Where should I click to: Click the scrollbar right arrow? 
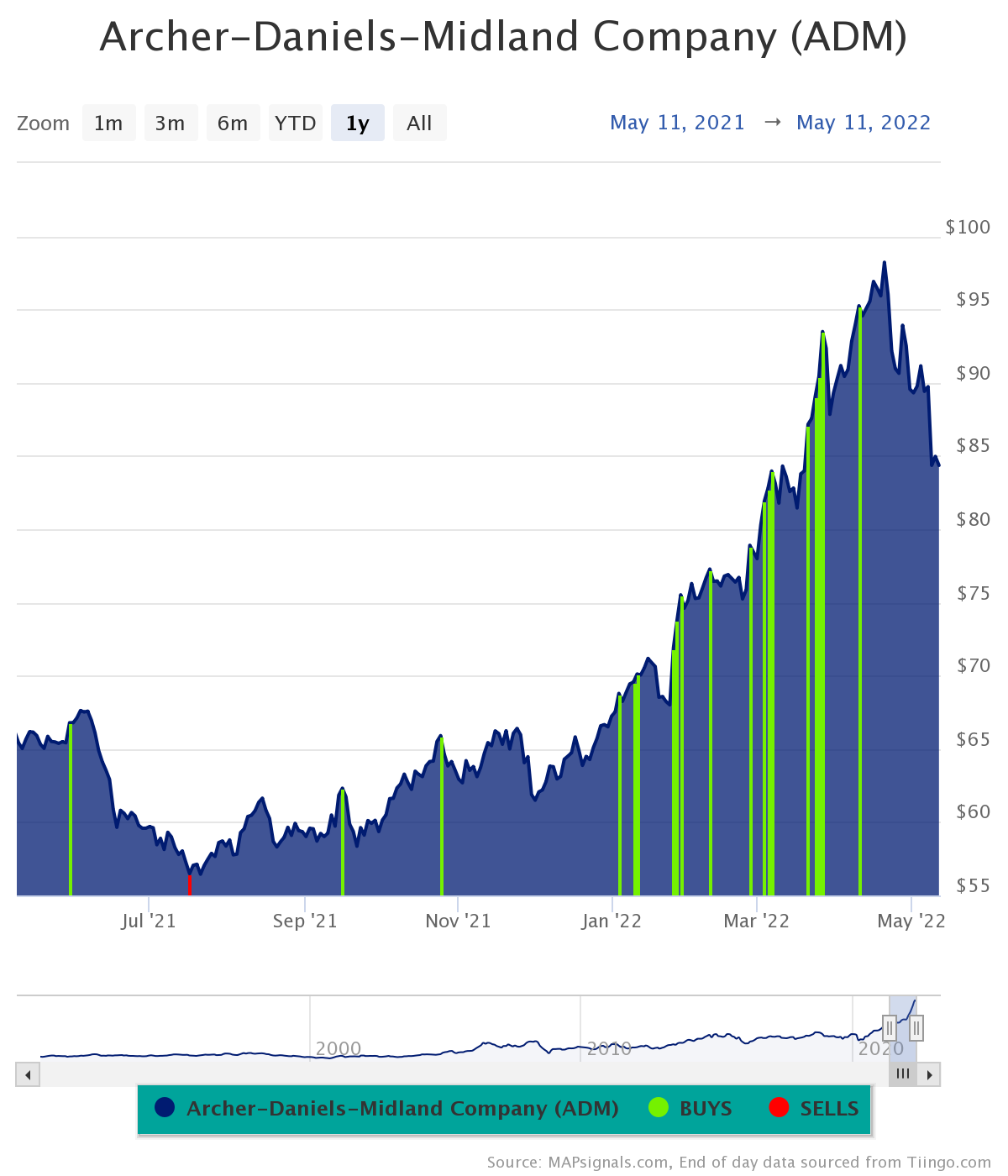pos(929,1074)
